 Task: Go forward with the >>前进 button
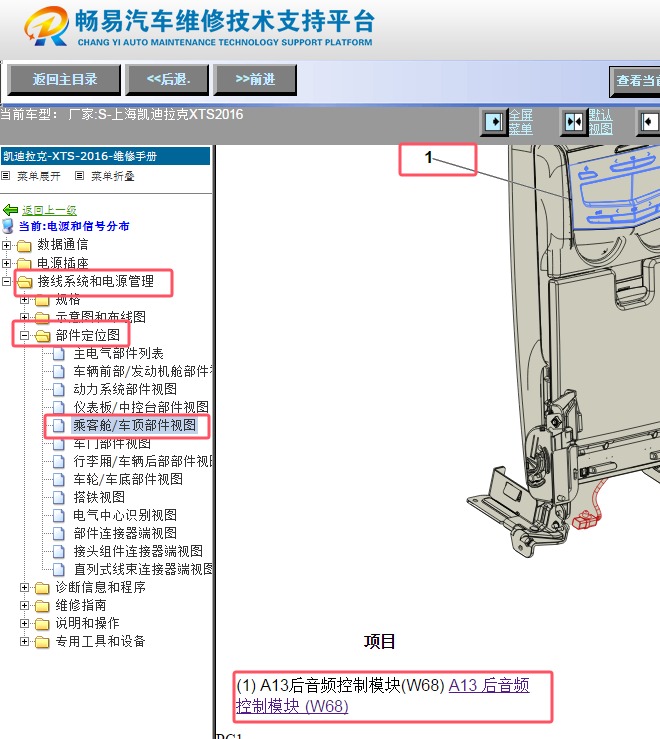tap(255, 79)
